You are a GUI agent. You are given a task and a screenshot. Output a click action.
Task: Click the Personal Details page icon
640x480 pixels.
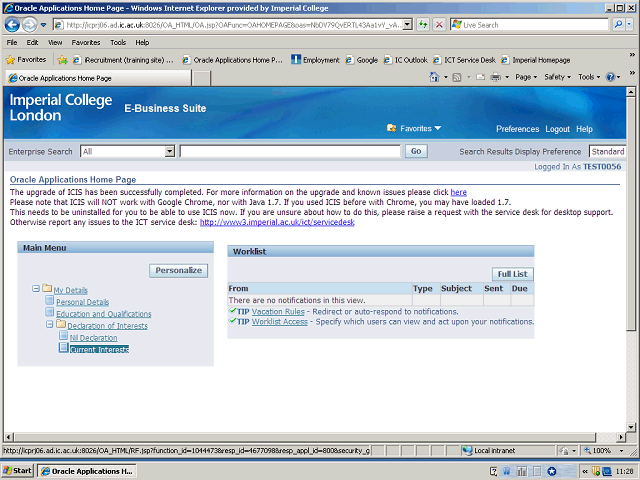(50, 301)
